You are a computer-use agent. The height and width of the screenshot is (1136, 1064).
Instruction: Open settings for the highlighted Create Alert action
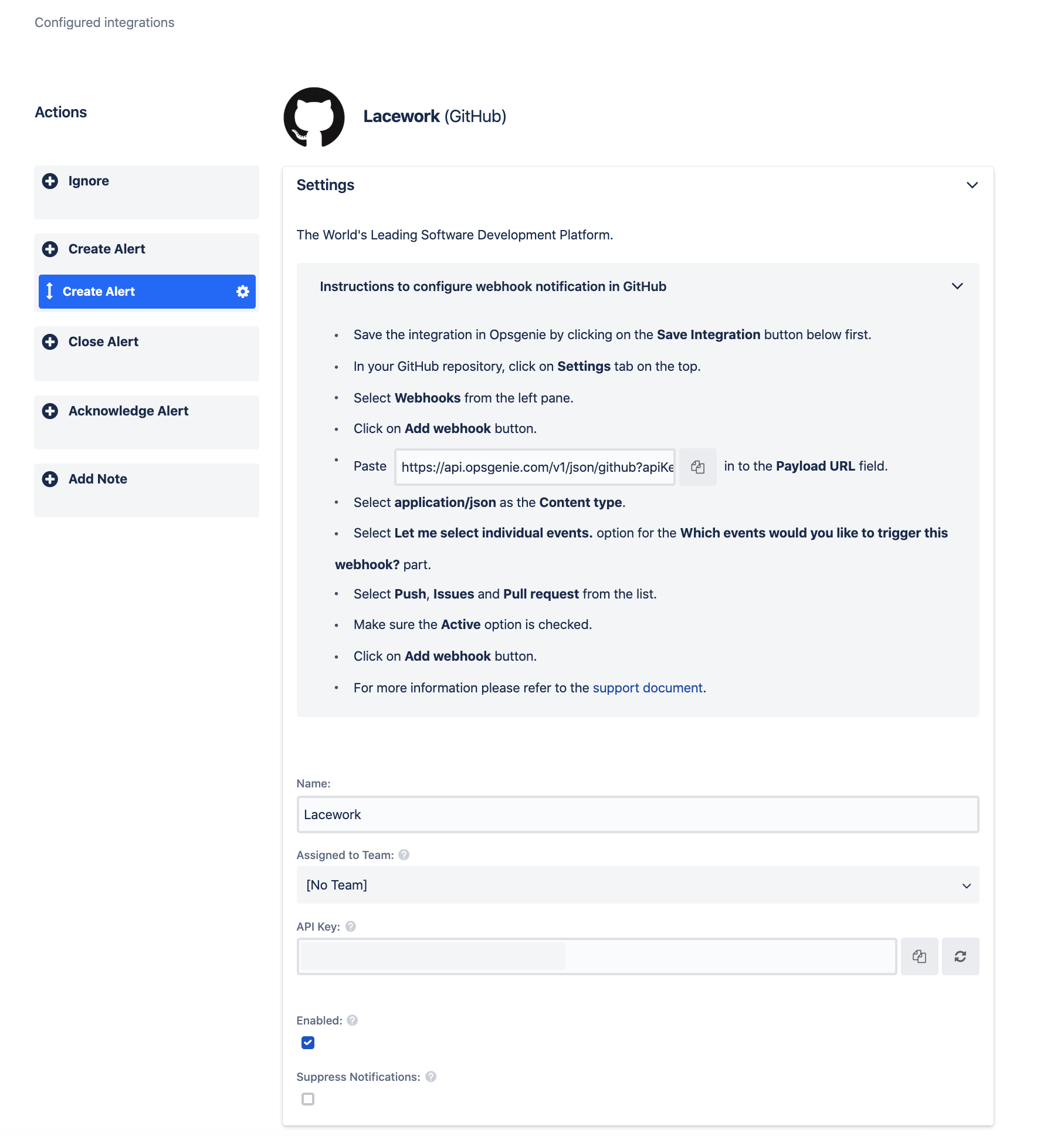pyautogui.click(x=242, y=292)
